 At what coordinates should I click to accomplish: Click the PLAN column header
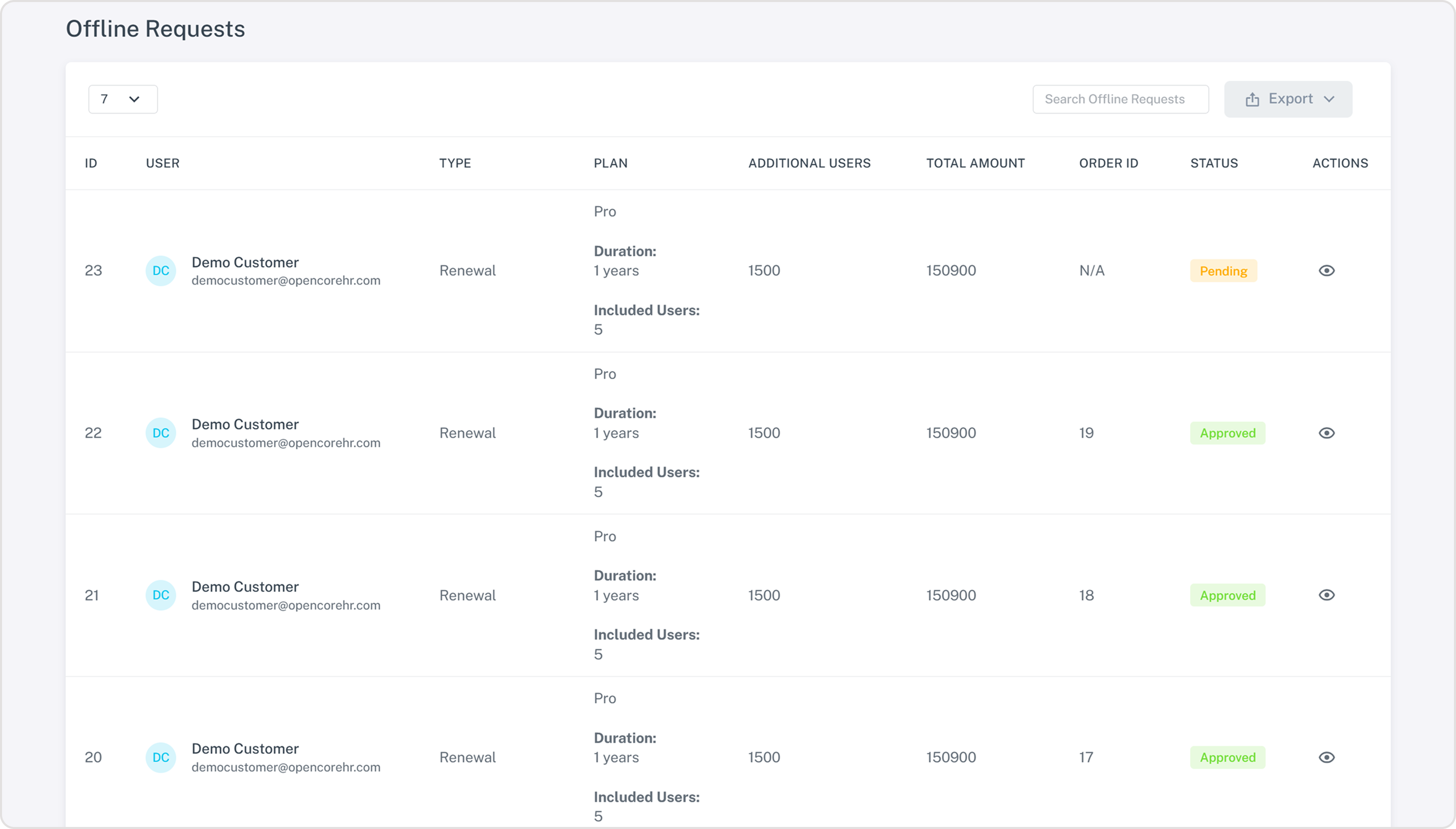[x=611, y=163]
